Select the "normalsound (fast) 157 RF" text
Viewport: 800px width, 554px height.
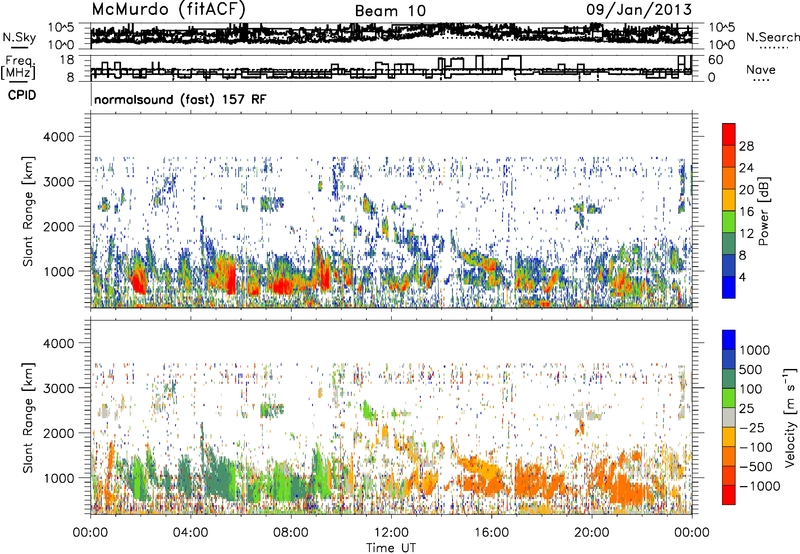180,99
